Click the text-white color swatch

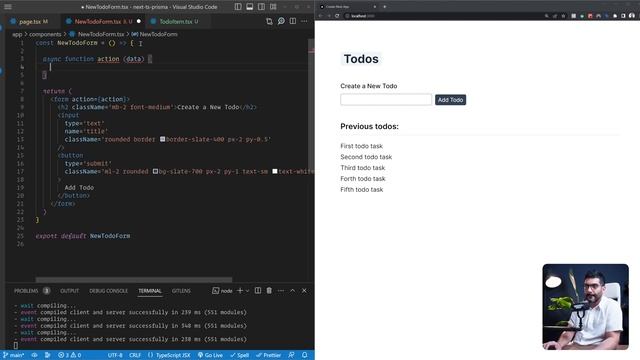click(x=275, y=171)
